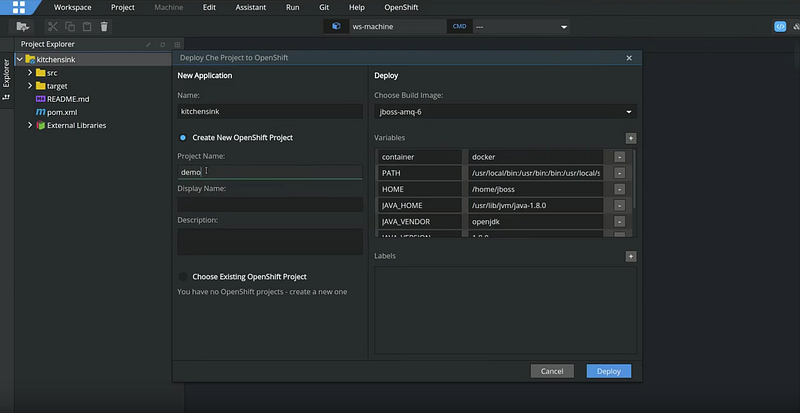Remove the PATH variable with its minus button
800x413 pixels.
point(619,173)
